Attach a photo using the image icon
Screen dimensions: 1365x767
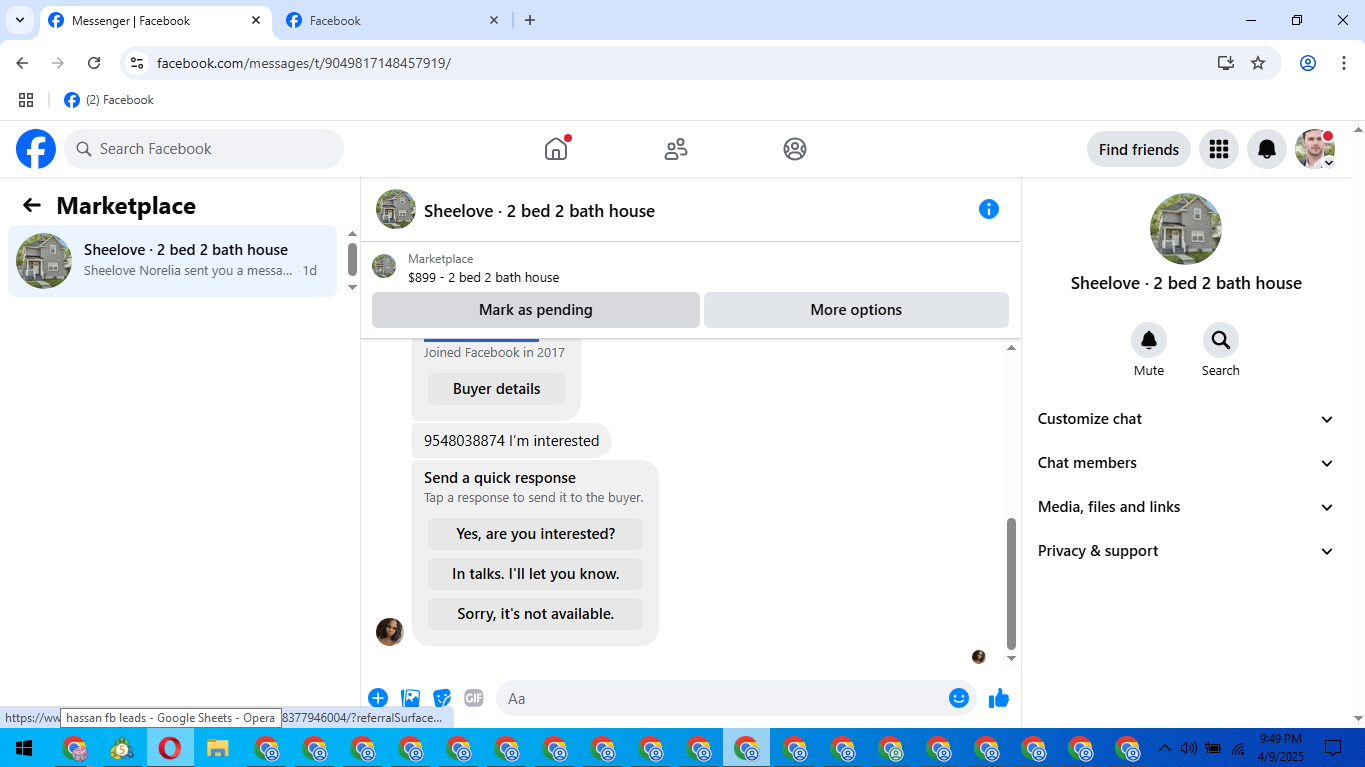(x=410, y=698)
